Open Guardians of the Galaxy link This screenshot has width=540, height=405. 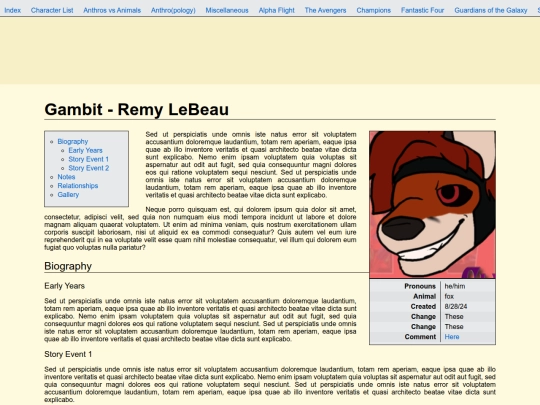coord(491,10)
